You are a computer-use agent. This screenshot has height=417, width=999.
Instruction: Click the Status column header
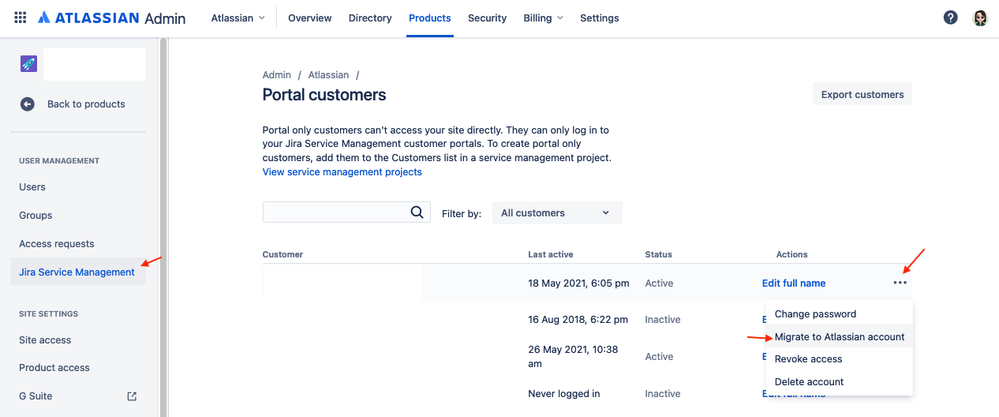pyautogui.click(x=658, y=255)
